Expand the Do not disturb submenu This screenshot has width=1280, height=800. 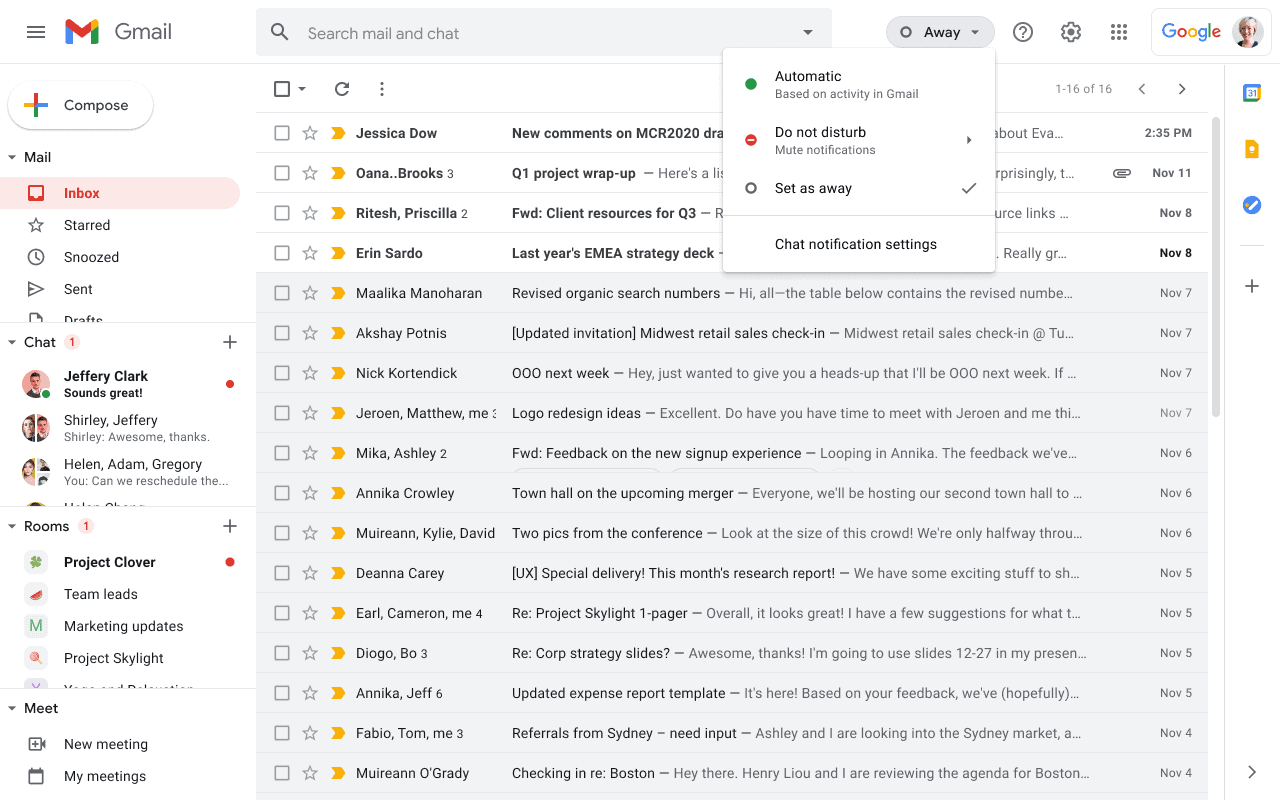coord(857,139)
